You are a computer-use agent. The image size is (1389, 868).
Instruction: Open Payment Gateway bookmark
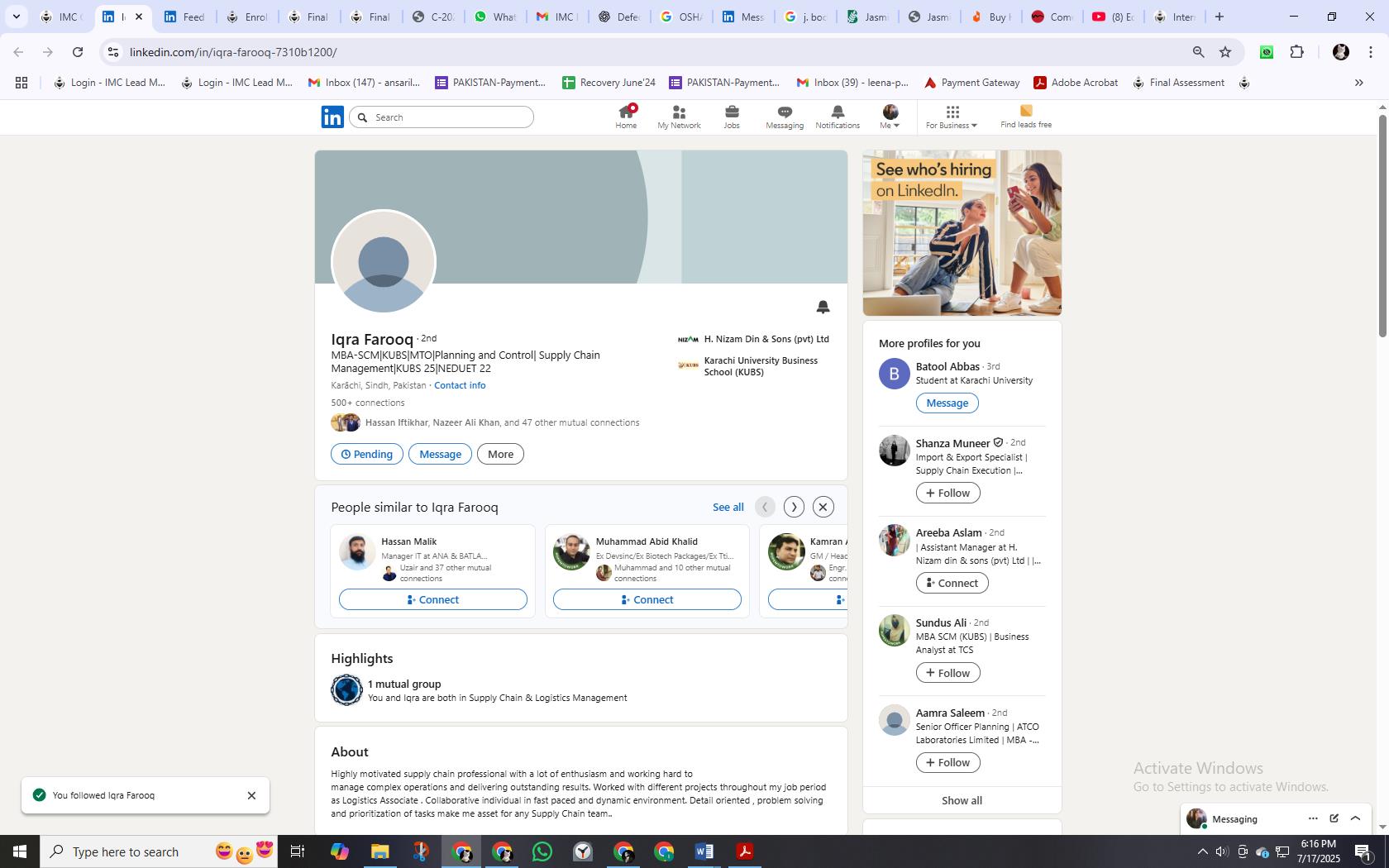coord(971,83)
